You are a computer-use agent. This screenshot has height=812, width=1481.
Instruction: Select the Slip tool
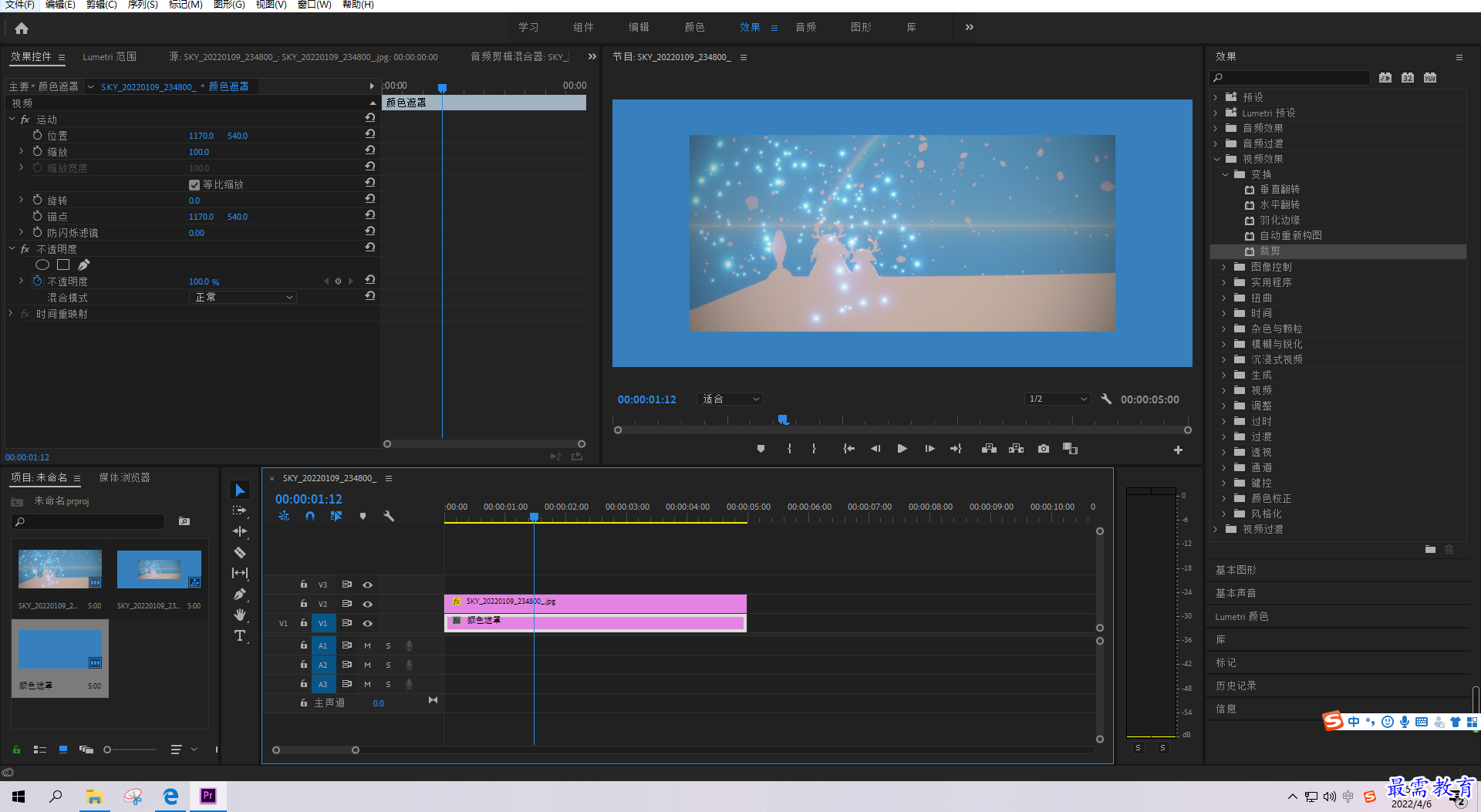point(240,573)
